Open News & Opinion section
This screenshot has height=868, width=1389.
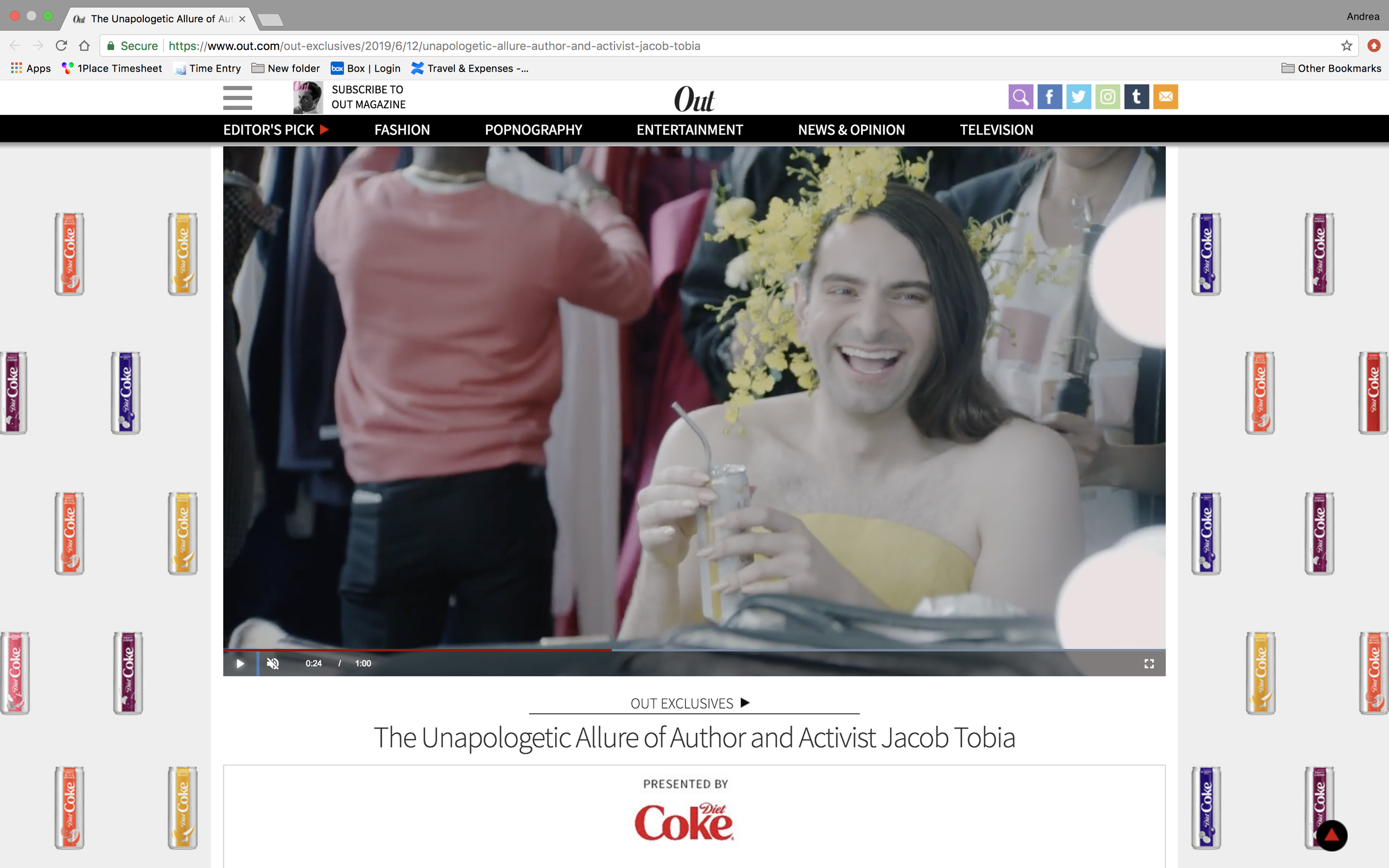(851, 130)
